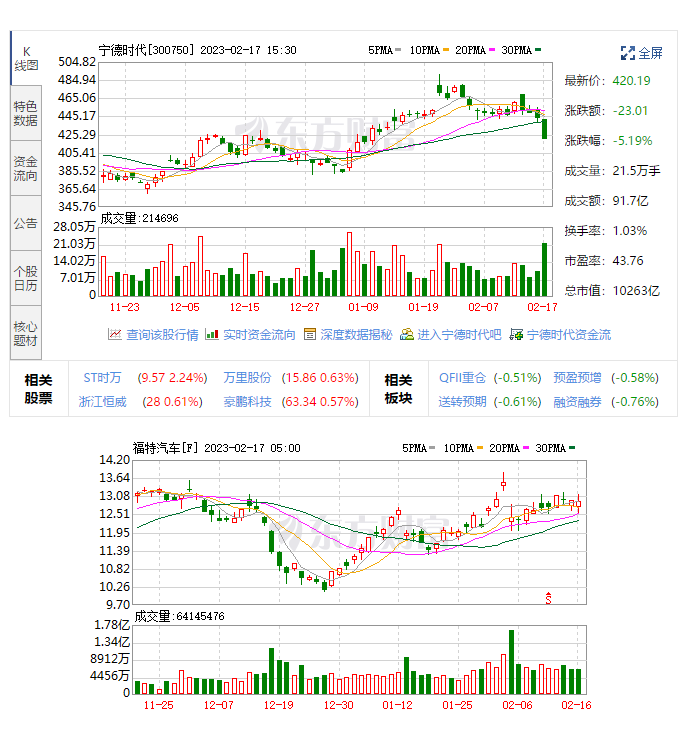The width and height of the screenshot is (689, 752).
Task: Click the ST时万 quote (9.57 2.24%)
Action: coord(172,377)
